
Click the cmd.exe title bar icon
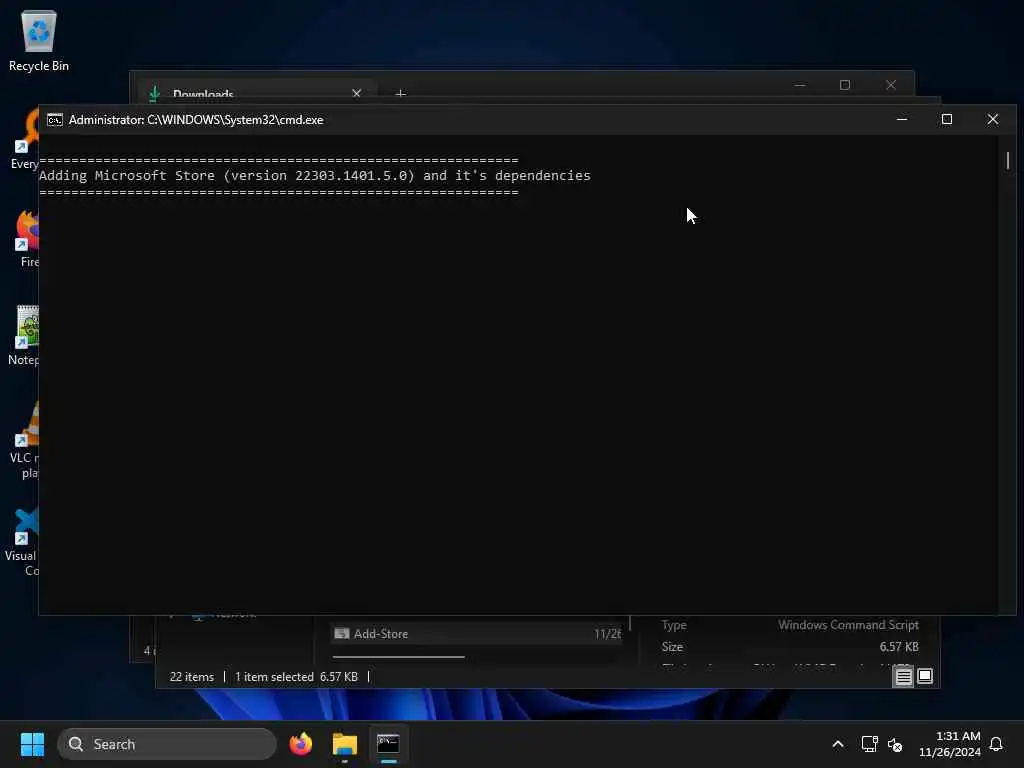coord(55,120)
